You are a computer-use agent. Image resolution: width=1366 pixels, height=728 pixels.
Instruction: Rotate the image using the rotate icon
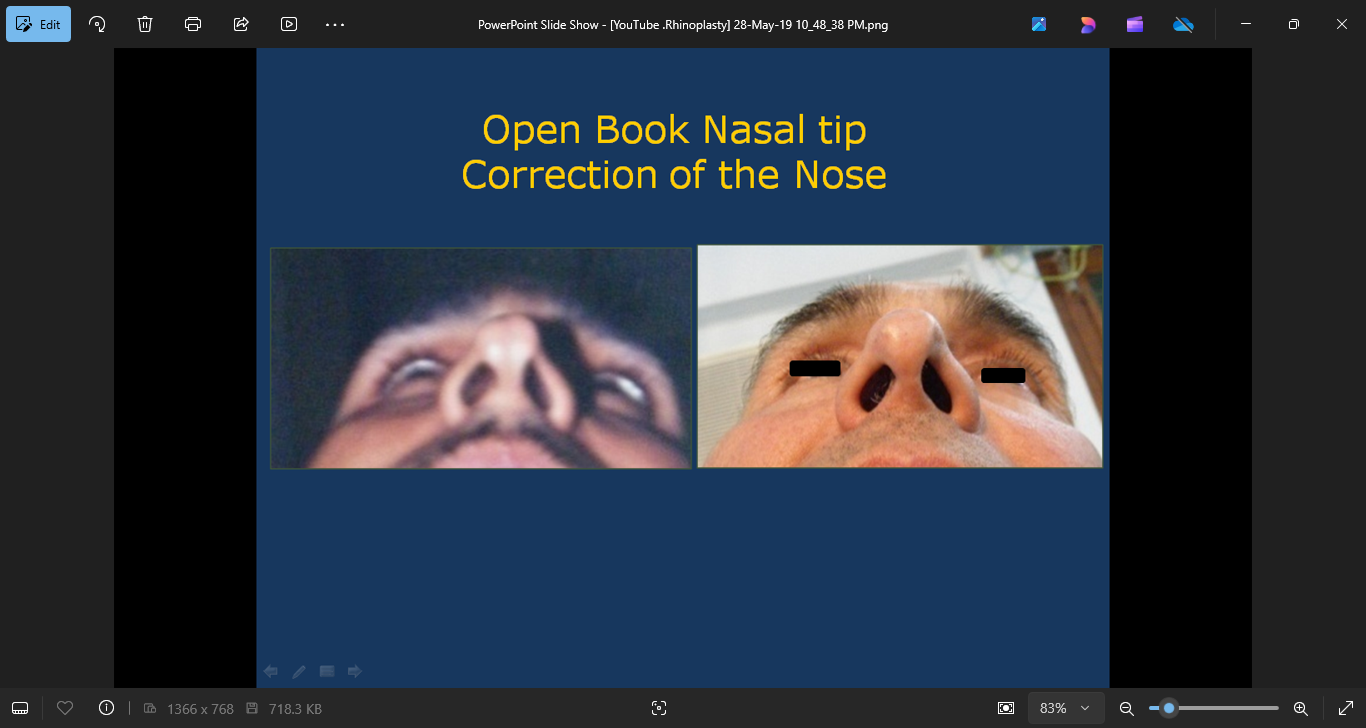click(x=97, y=24)
